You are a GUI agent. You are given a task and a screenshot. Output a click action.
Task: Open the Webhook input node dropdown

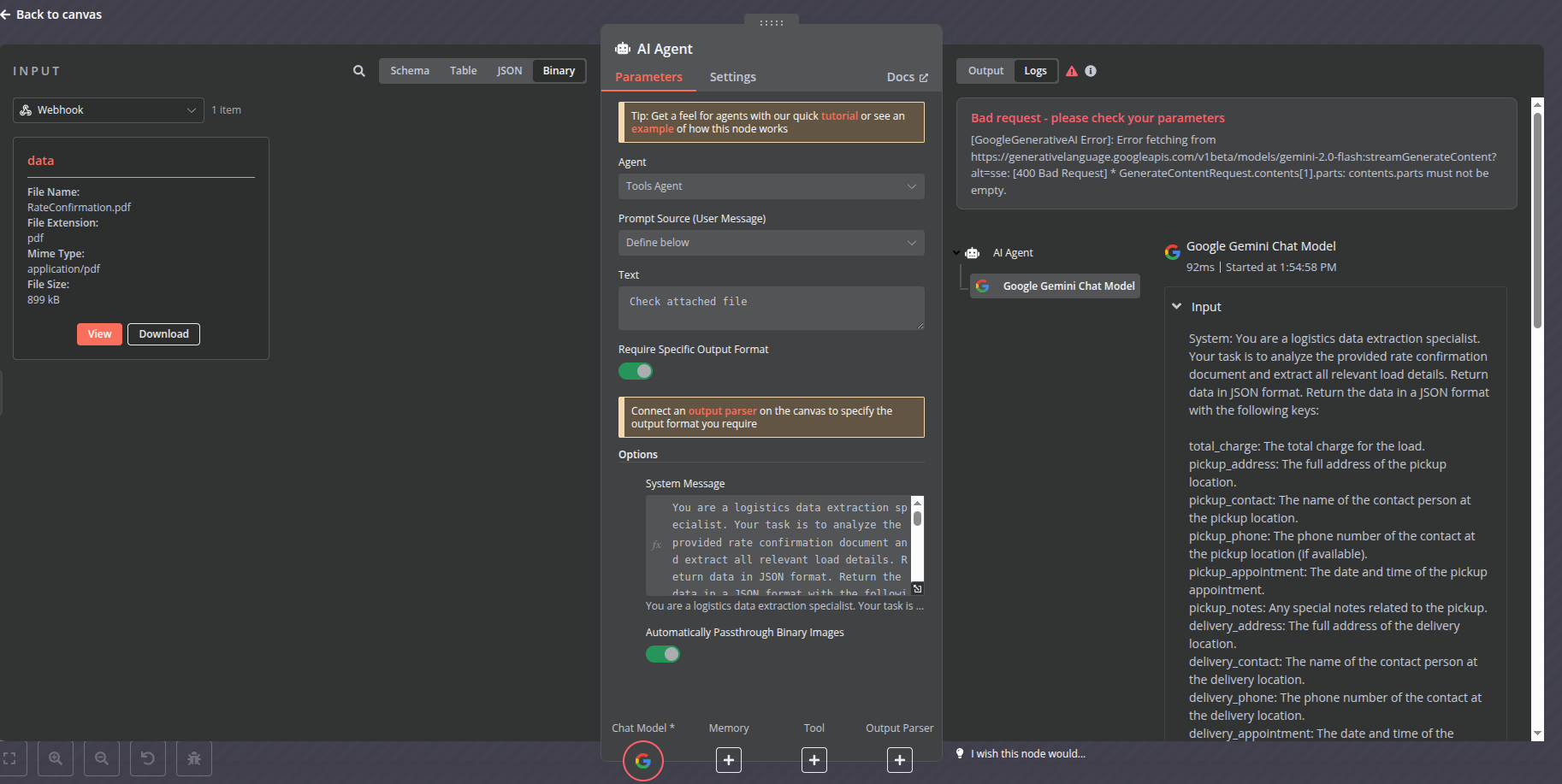click(x=109, y=110)
